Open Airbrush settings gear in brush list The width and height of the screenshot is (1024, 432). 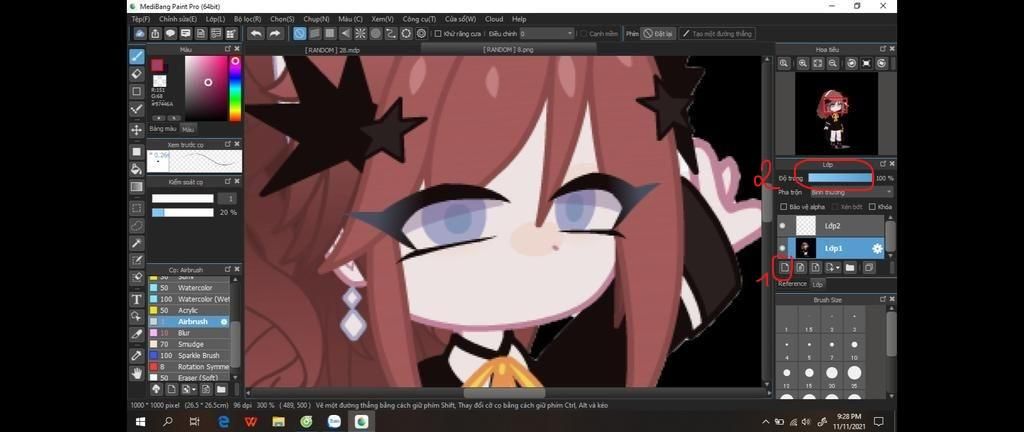(224, 322)
